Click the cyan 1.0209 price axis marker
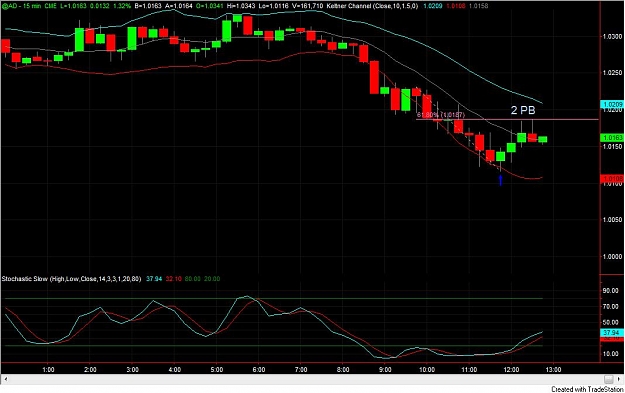Viewport: 625px width, 393px height. click(x=612, y=104)
